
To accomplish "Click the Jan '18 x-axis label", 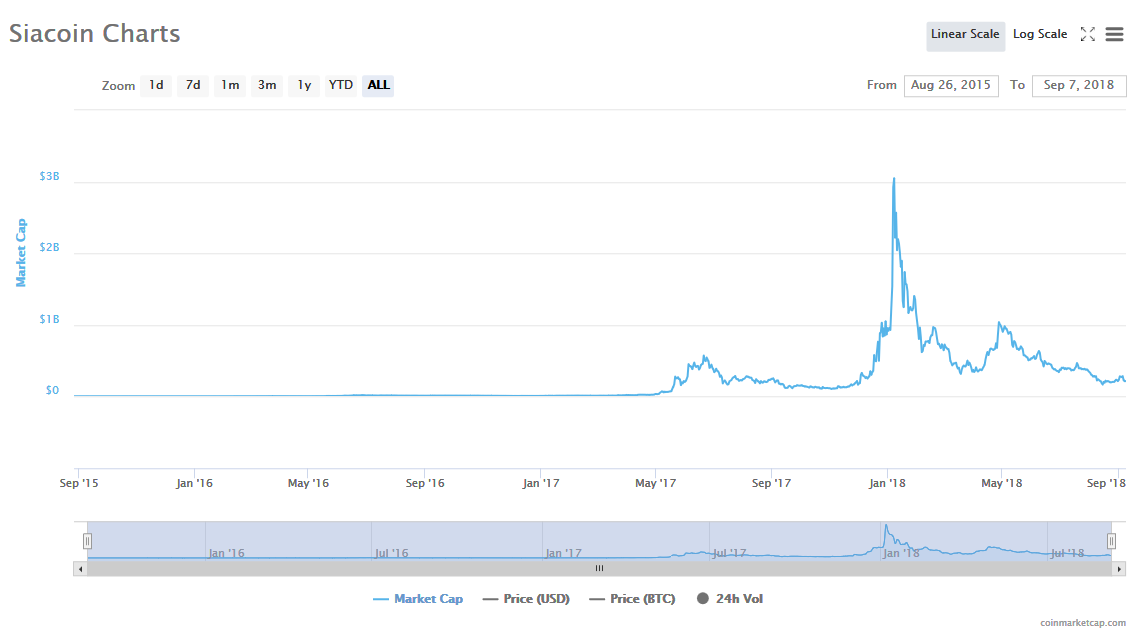I will tap(887, 483).
